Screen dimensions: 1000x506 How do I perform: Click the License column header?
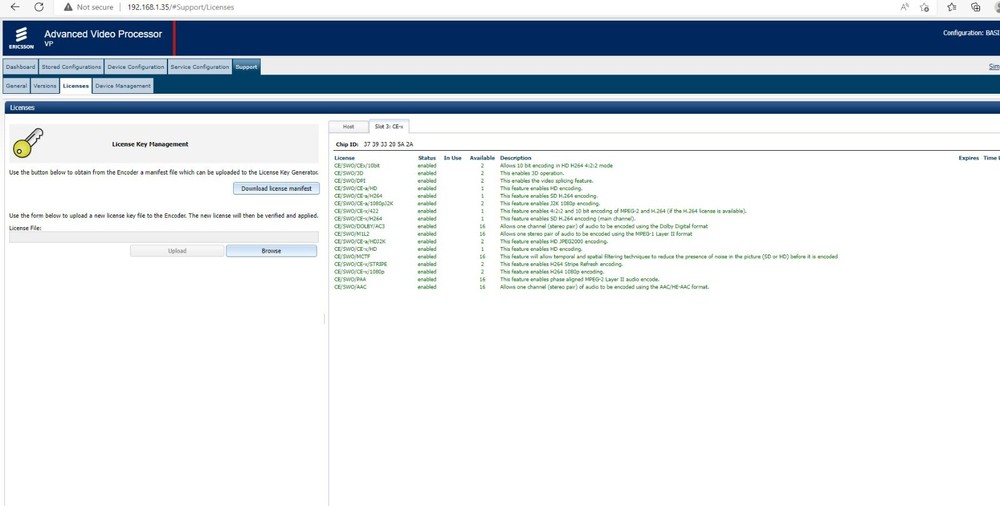pyautogui.click(x=344, y=158)
